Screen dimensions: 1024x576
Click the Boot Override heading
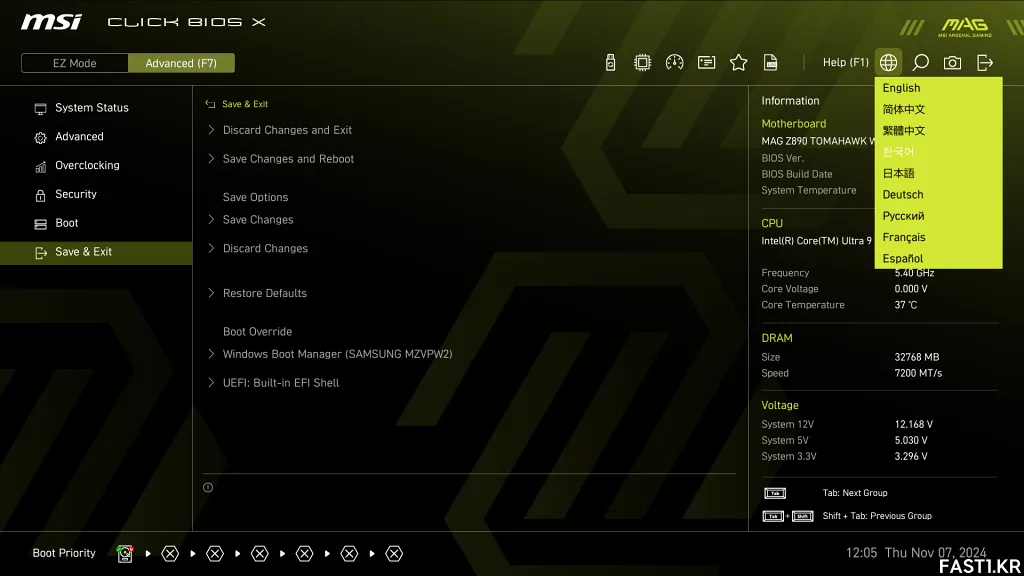click(257, 332)
